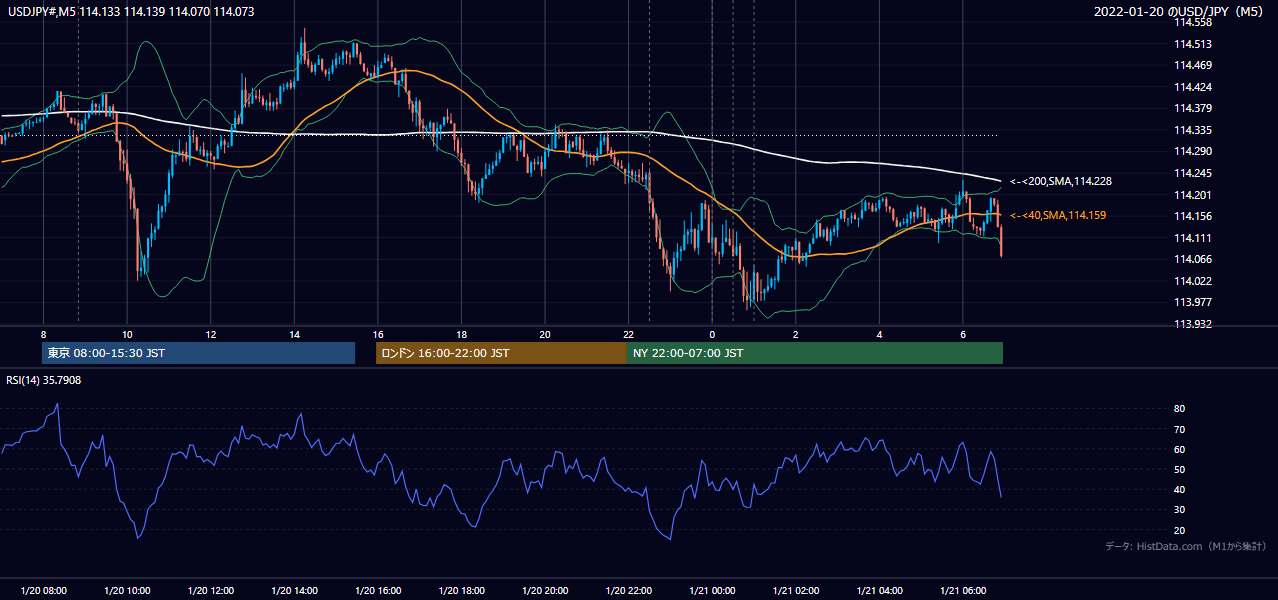Click price level 114.469 on the axis
This screenshot has height=600, width=1278.
point(1193,65)
